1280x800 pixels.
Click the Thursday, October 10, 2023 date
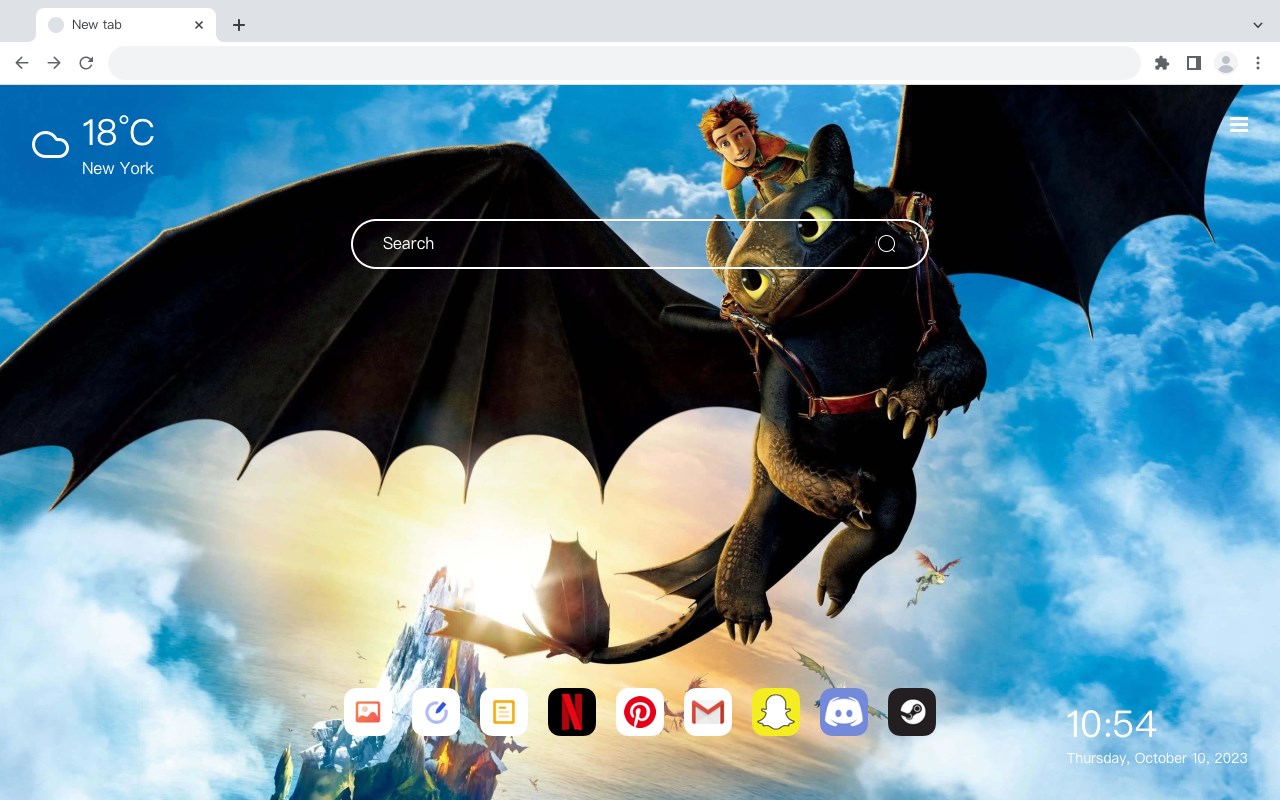tap(1157, 758)
